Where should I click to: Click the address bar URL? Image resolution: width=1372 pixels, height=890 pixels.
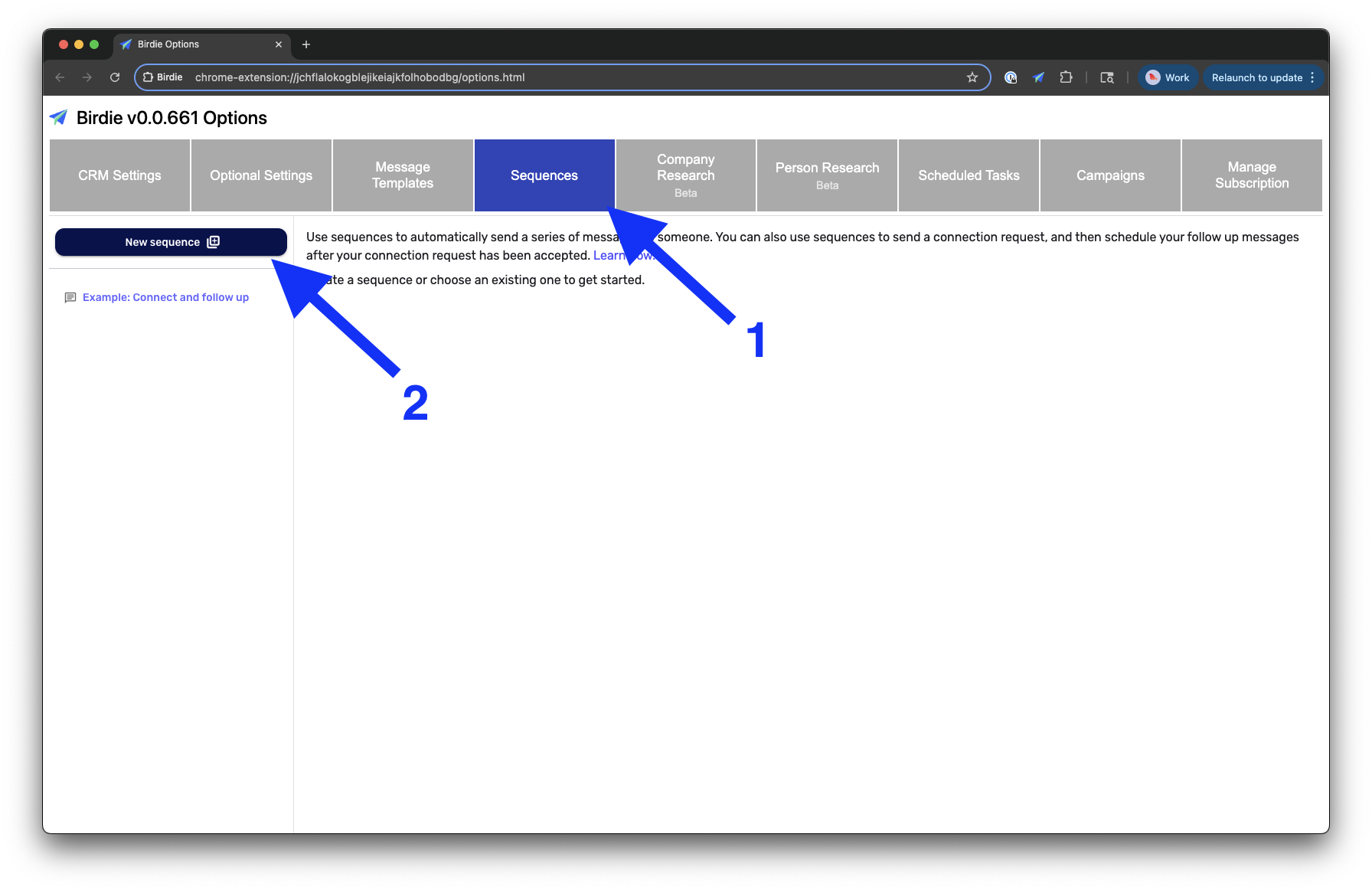[x=360, y=77]
